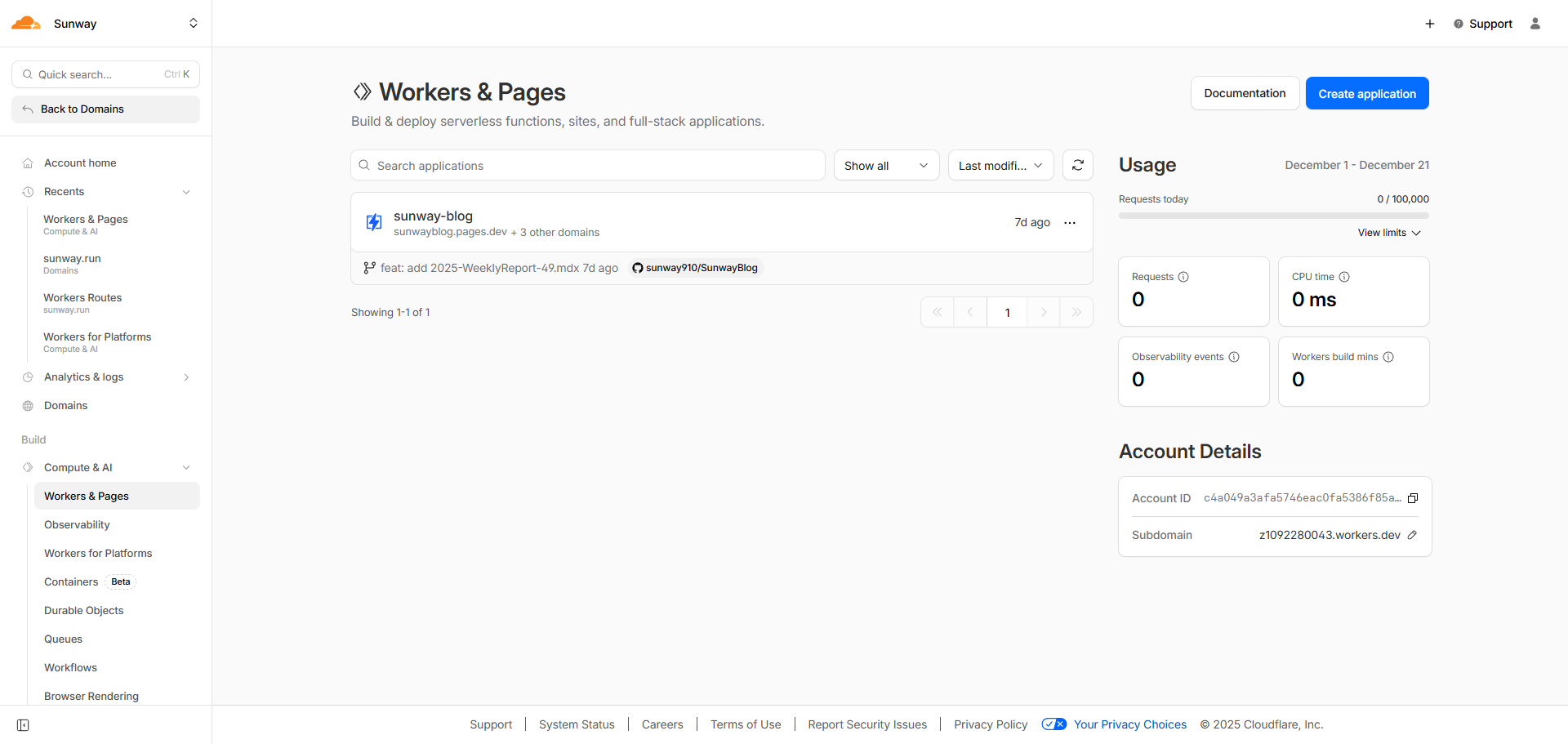Click the CPU time info icon
The height and width of the screenshot is (744, 1568).
(1344, 277)
